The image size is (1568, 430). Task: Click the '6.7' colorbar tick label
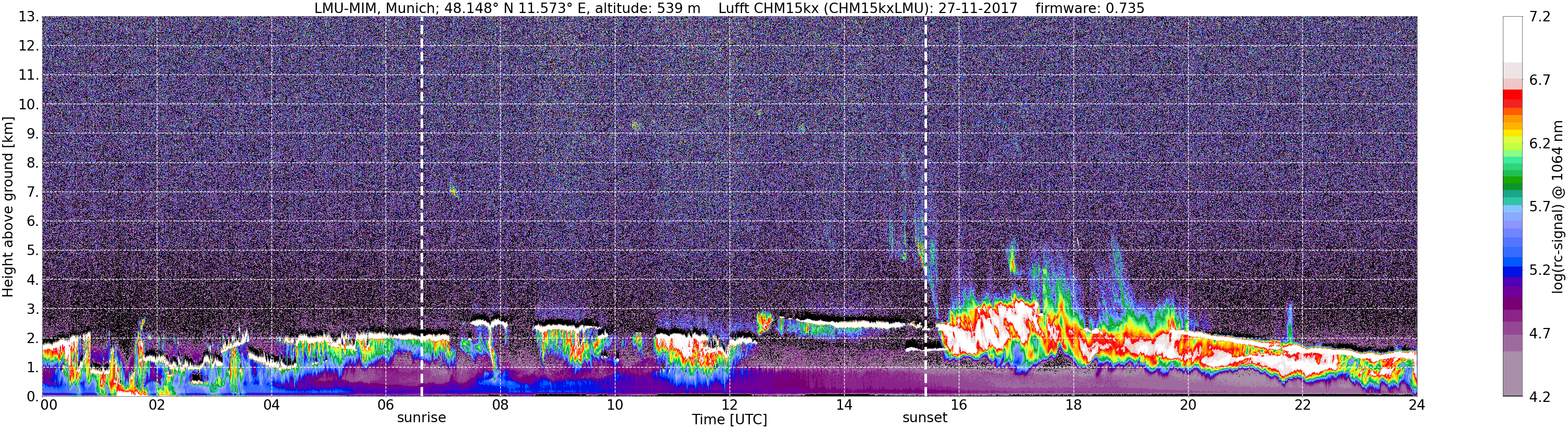coord(1539,80)
